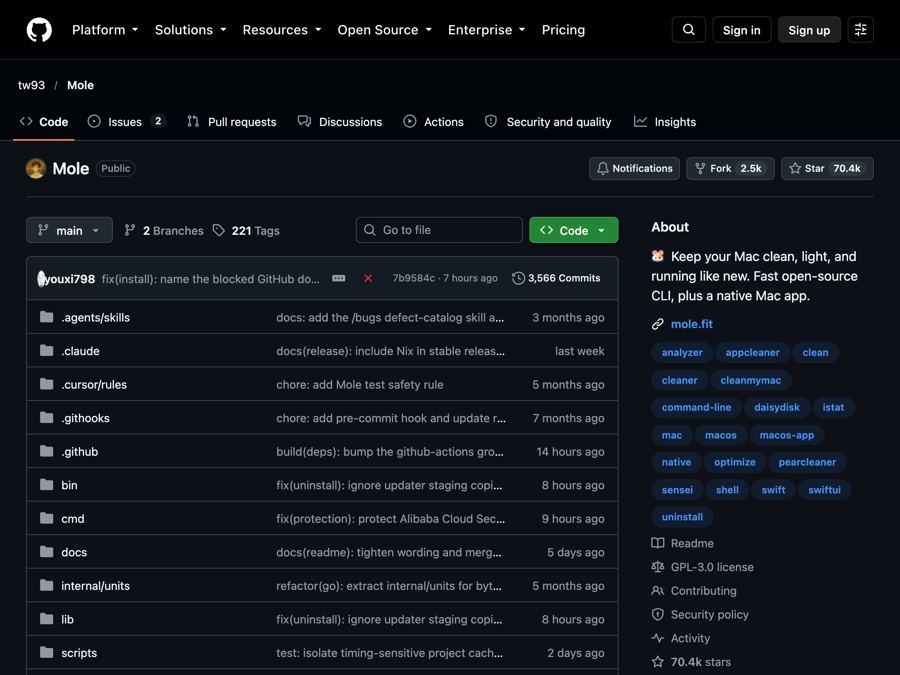Viewport: 900px width, 675px height.
Task: Click the GPL-3.0 license scale icon
Action: [658, 567]
